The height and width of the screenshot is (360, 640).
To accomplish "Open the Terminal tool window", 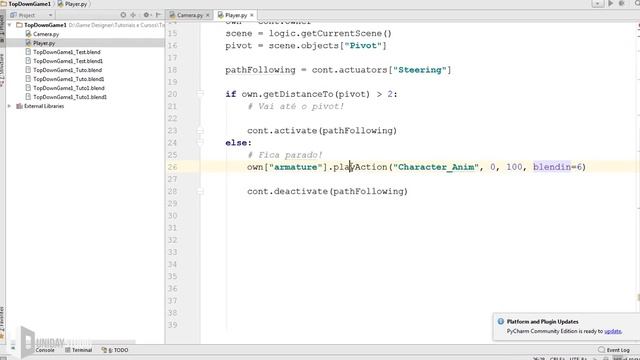I will point(78,350).
